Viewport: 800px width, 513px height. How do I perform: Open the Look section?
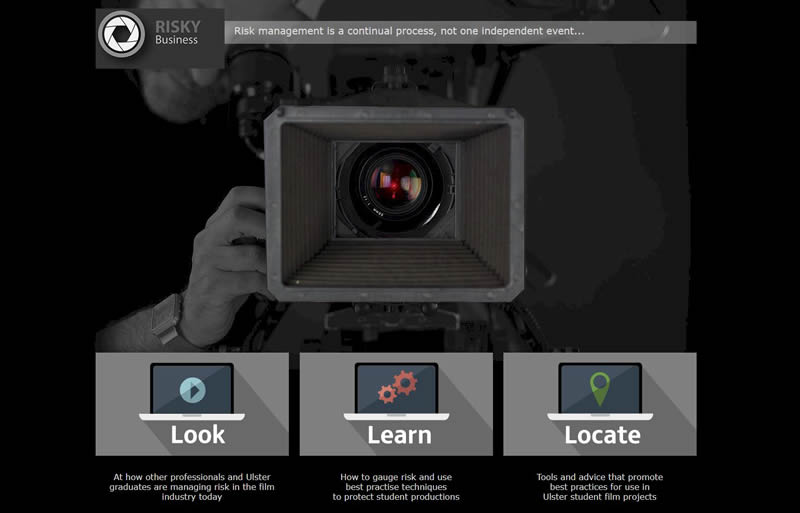[x=192, y=404]
